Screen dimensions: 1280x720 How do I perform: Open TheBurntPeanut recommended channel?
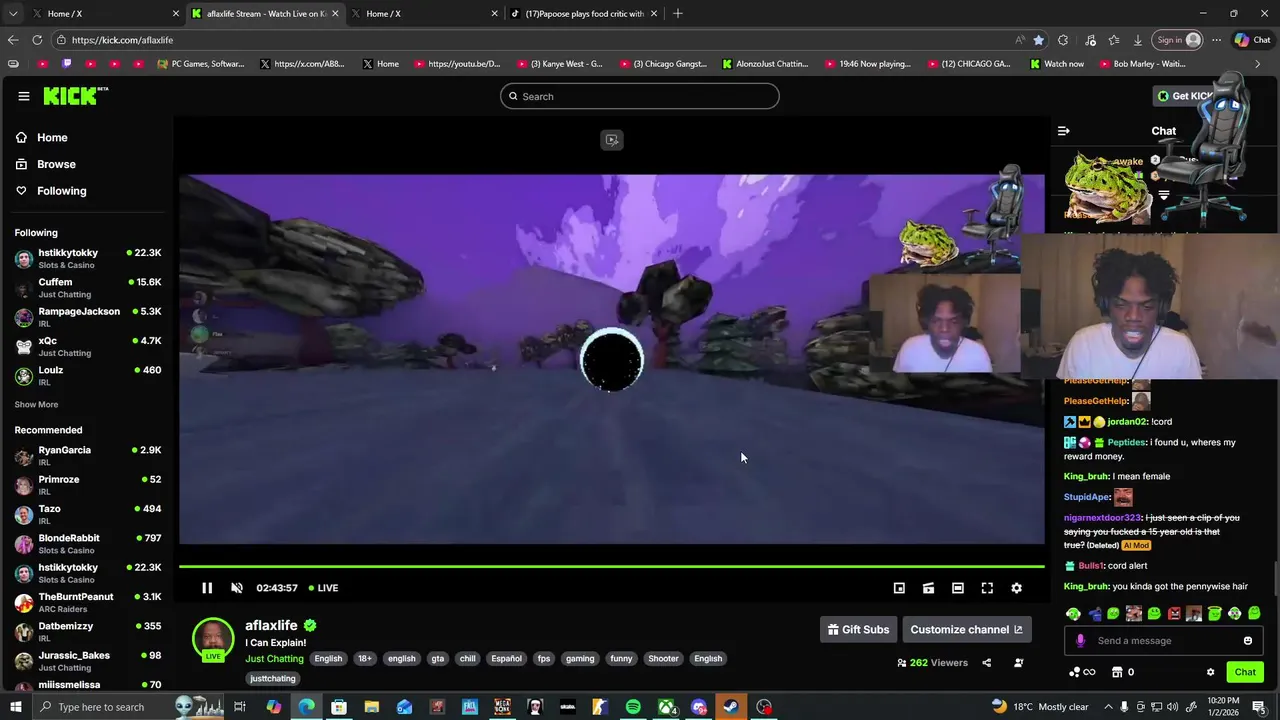click(x=88, y=602)
